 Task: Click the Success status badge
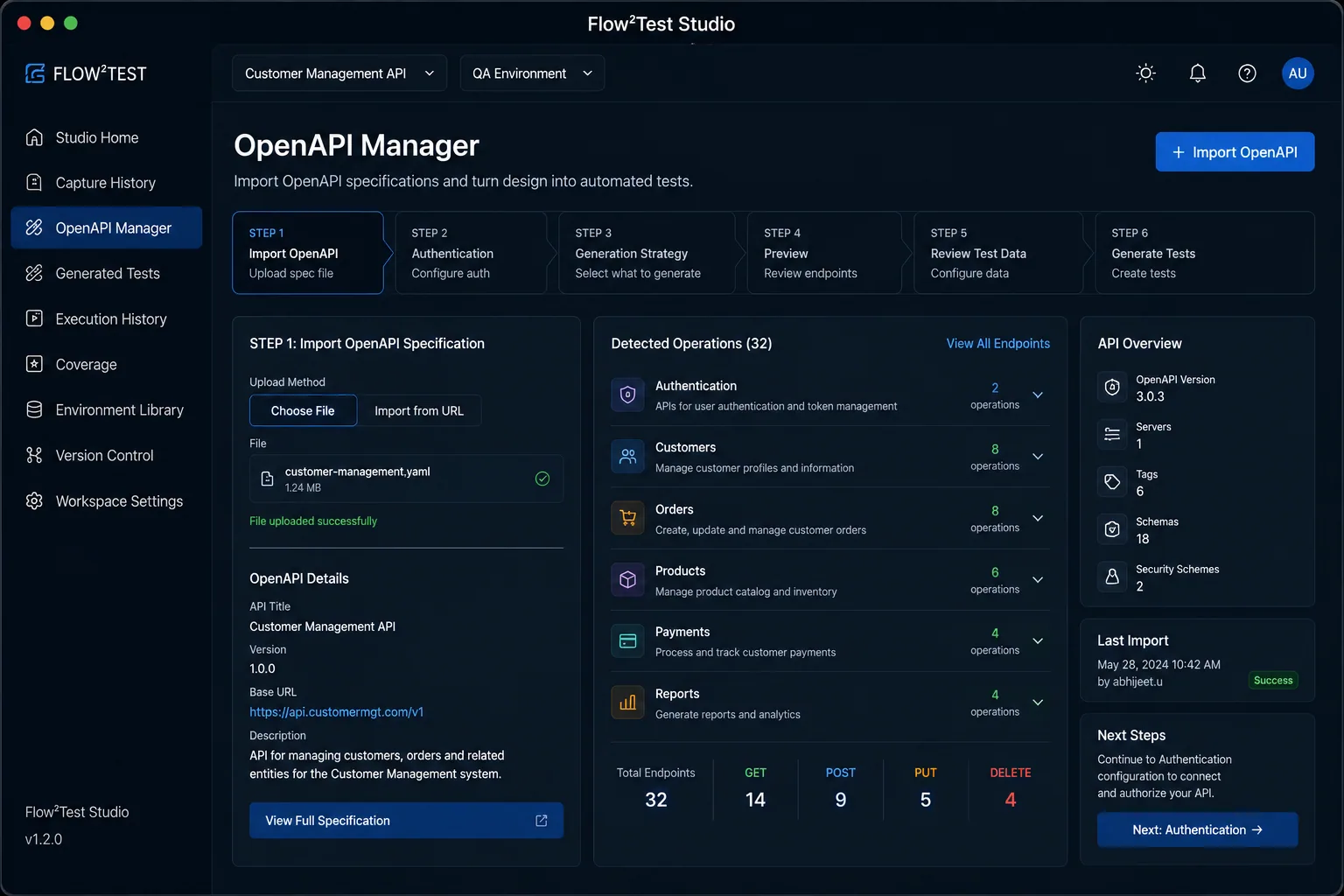pyautogui.click(x=1273, y=681)
